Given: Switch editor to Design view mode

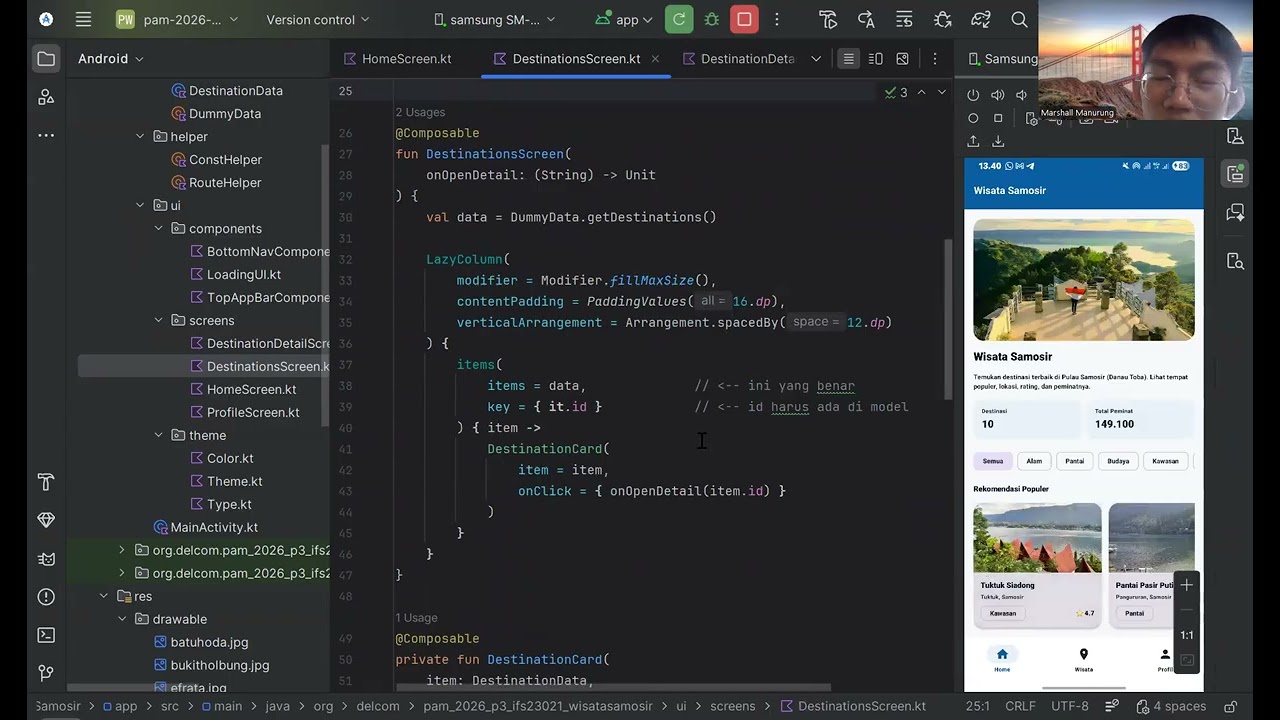Looking at the screenshot, I should [902, 59].
